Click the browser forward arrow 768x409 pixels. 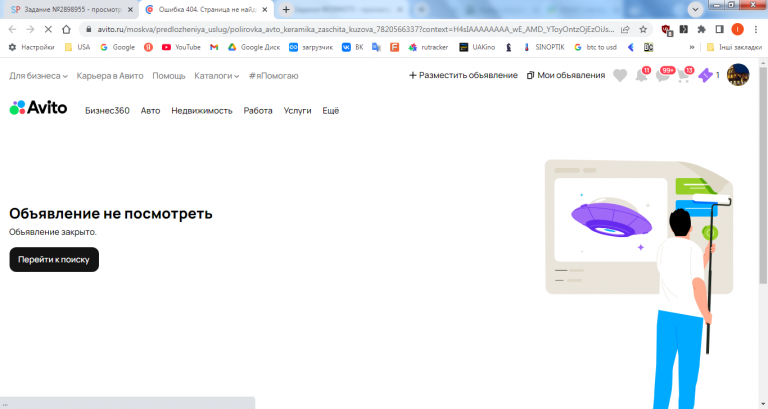click(x=30, y=29)
